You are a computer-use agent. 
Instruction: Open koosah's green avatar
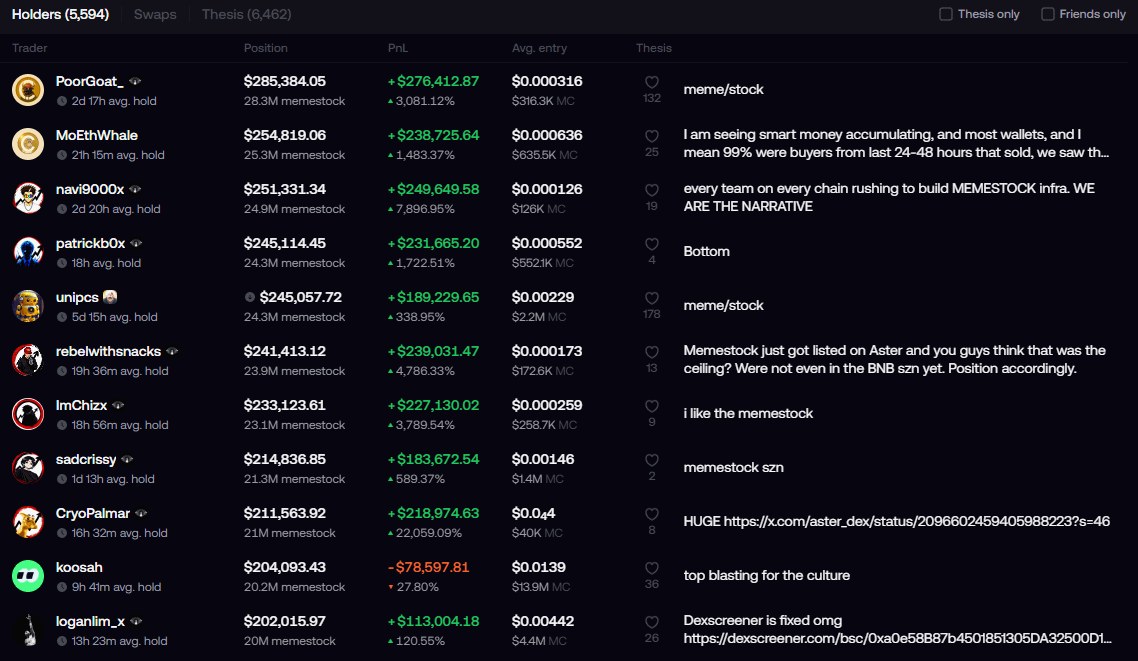click(x=28, y=576)
